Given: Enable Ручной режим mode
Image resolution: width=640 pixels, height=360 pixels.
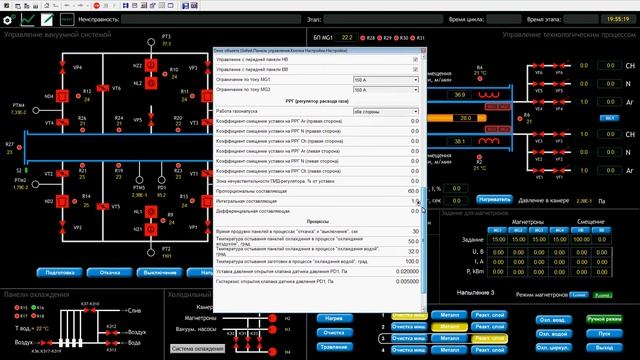Looking at the screenshot, I should (x=604, y=319).
